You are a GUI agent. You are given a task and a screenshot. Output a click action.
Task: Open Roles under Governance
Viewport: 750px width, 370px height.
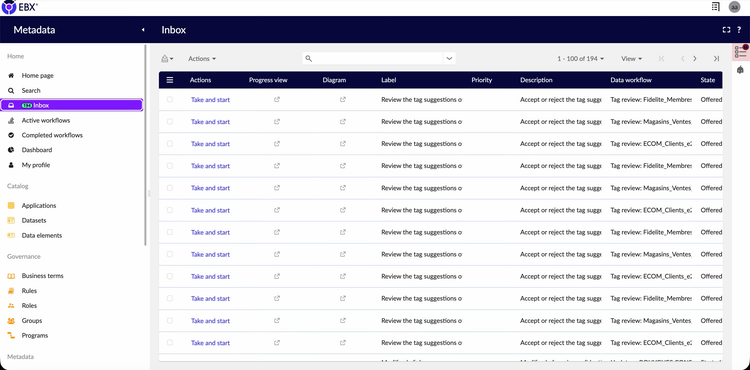(x=29, y=305)
